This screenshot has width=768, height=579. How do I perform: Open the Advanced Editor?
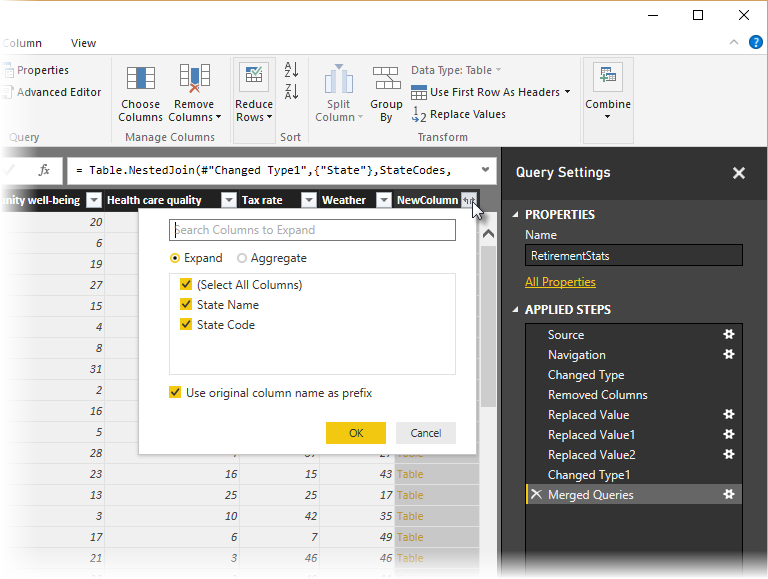point(52,92)
